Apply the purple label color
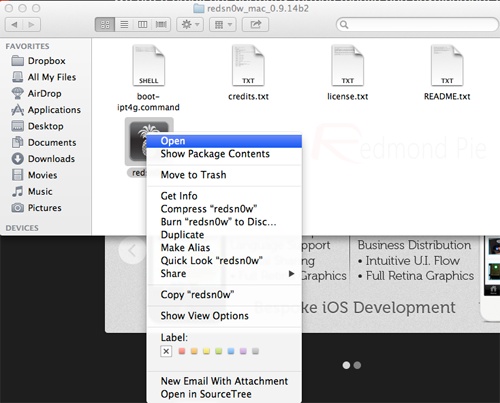 (x=243, y=351)
